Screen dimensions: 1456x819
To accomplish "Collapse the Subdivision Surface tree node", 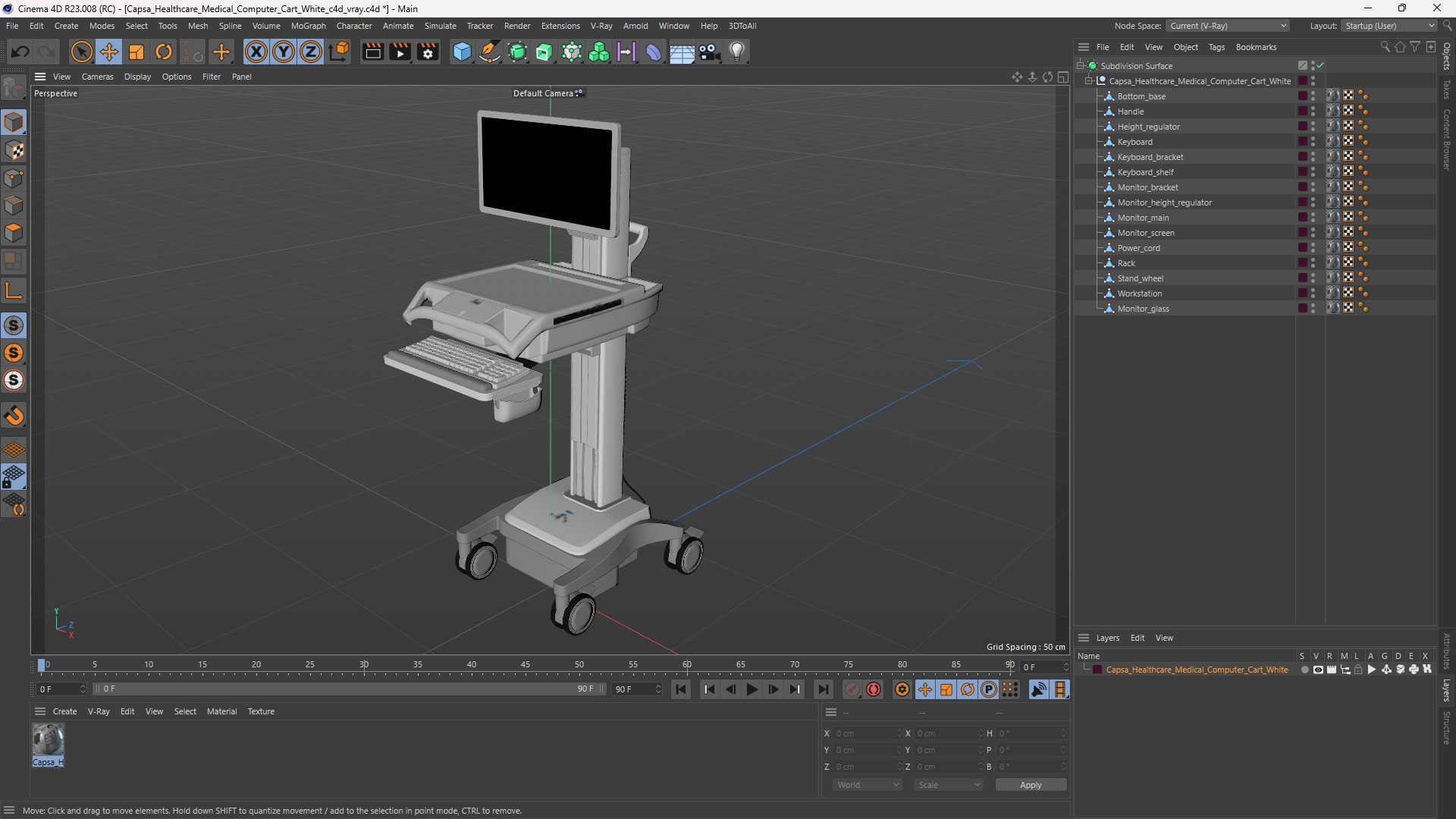I will [x=1080, y=65].
